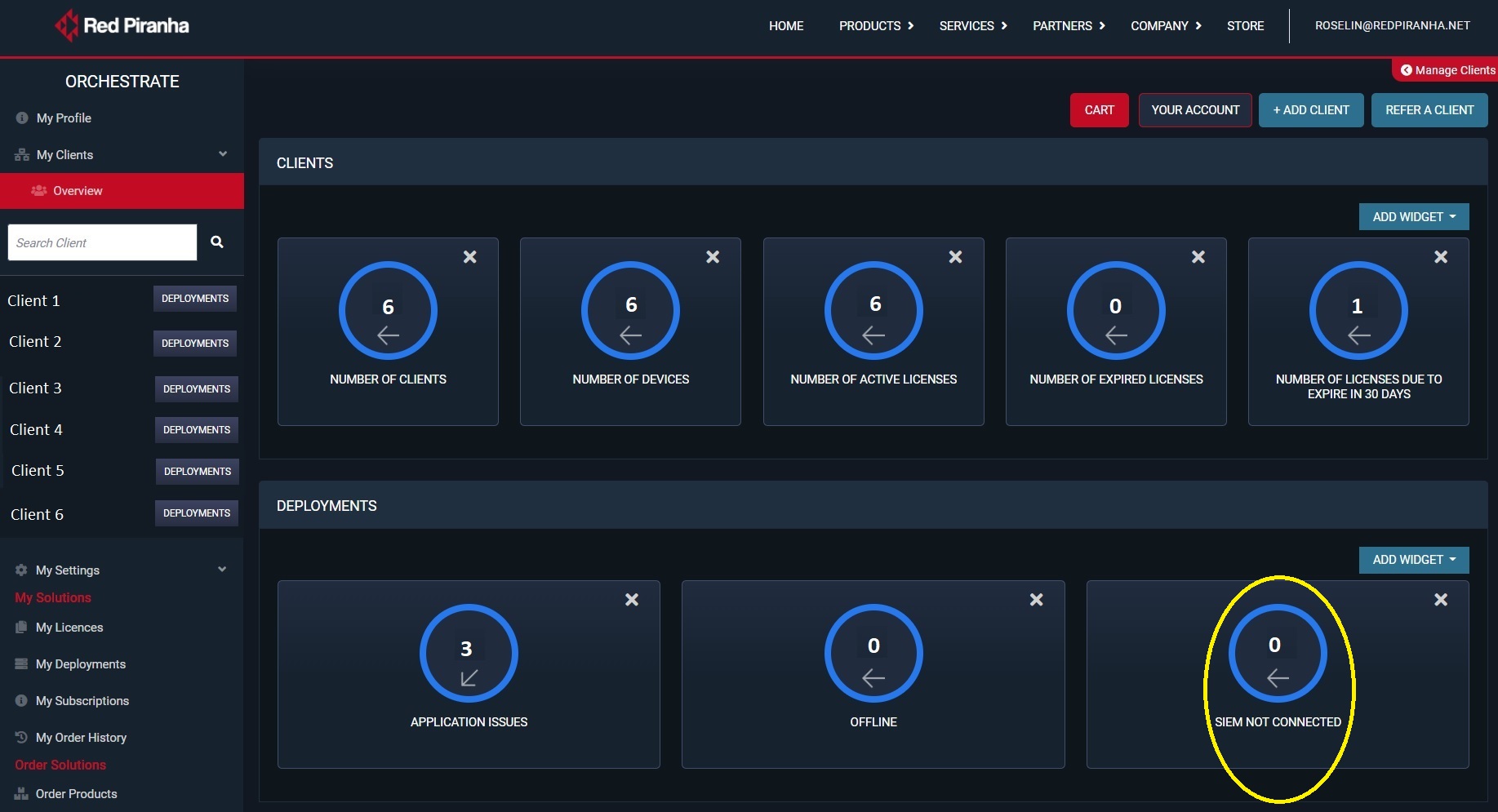Click the Refer a Client button
Viewport: 1498px width, 812px height.
click(1429, 110)
